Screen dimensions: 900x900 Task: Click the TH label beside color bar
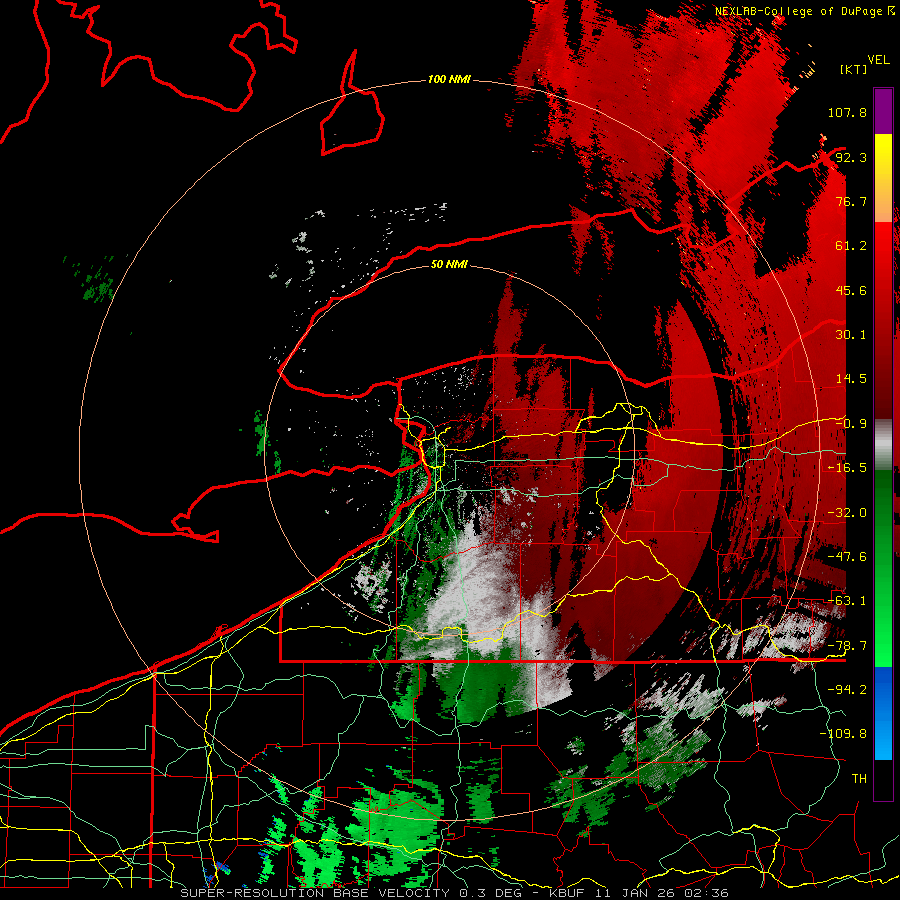tap(859, 779)
